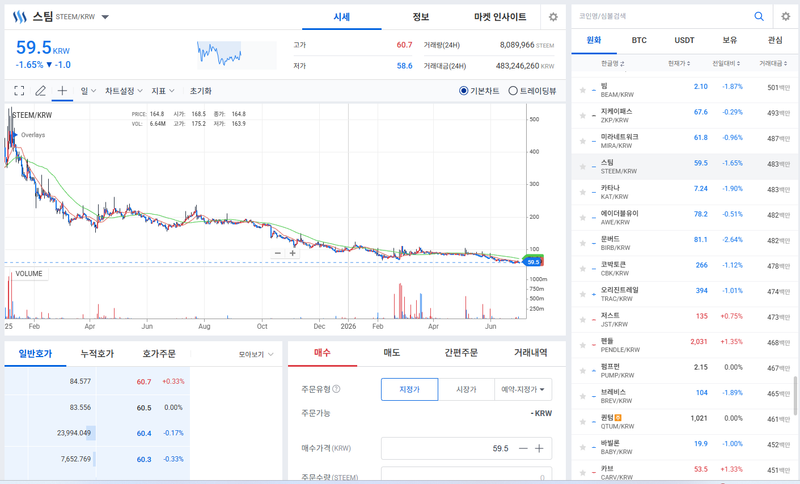Favorite star for MIRA/KRW row

pos(583,141)
